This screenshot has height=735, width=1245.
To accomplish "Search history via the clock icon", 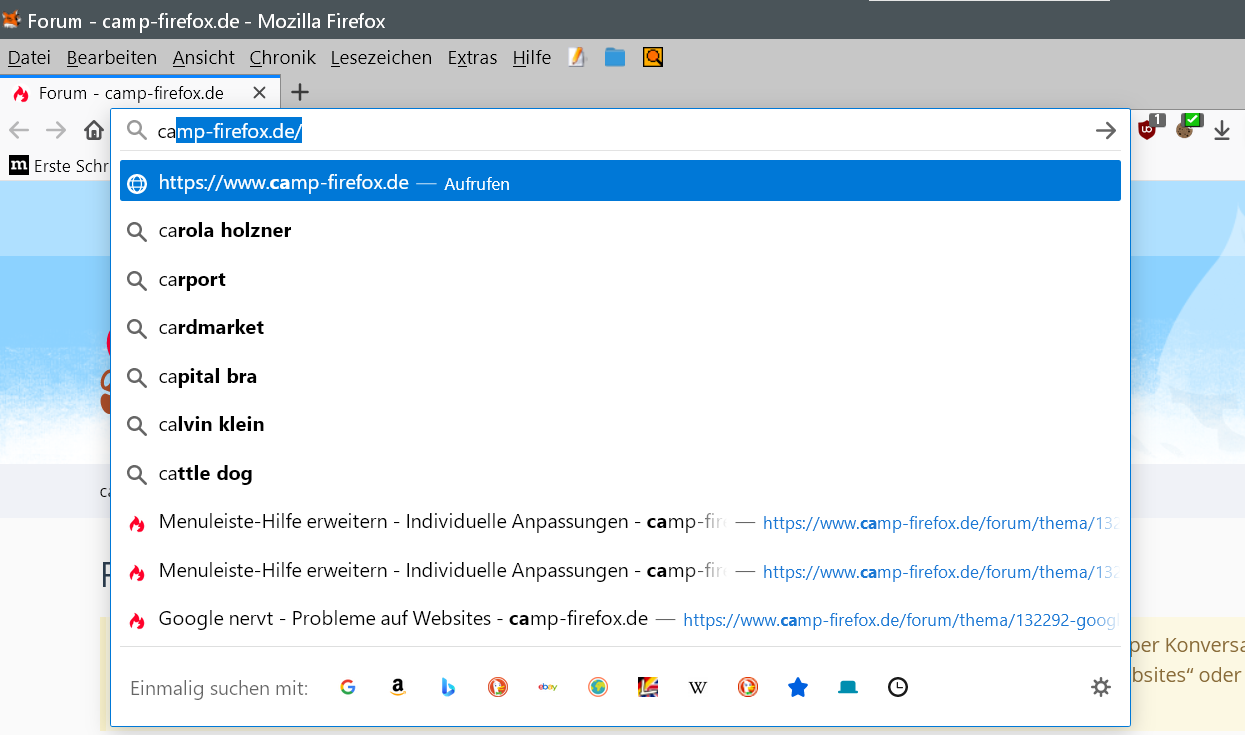I will 898,687.
